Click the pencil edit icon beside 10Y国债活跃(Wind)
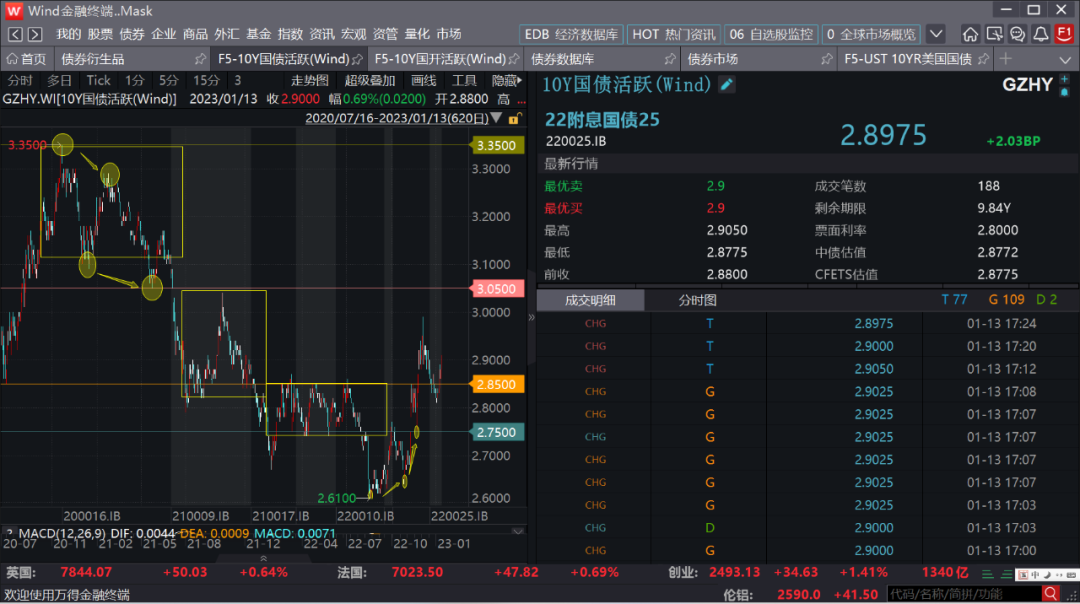 [x=726, y=85]
